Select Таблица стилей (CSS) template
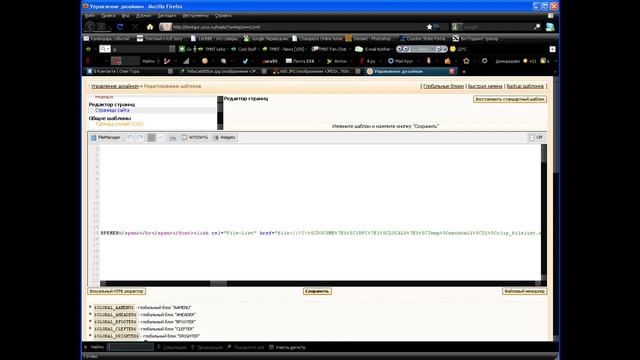Image resolution: width=640 pixels, height=360 pixels. click(119, 124)
